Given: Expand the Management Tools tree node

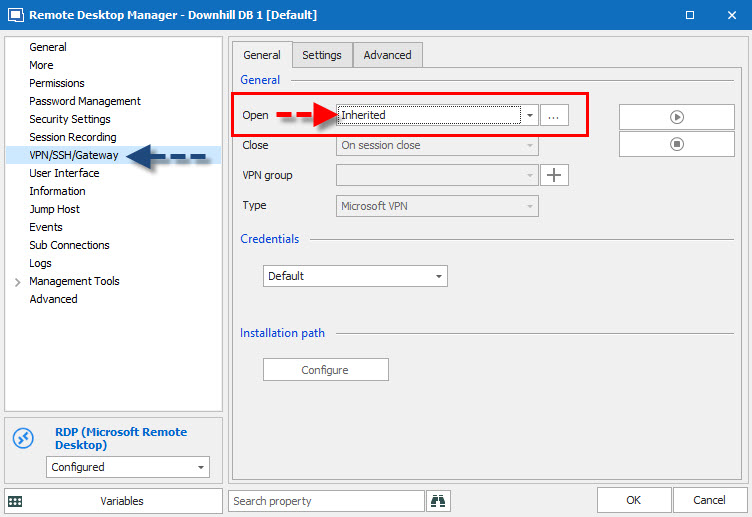Looking at the screenshot, I should point(18,282).
